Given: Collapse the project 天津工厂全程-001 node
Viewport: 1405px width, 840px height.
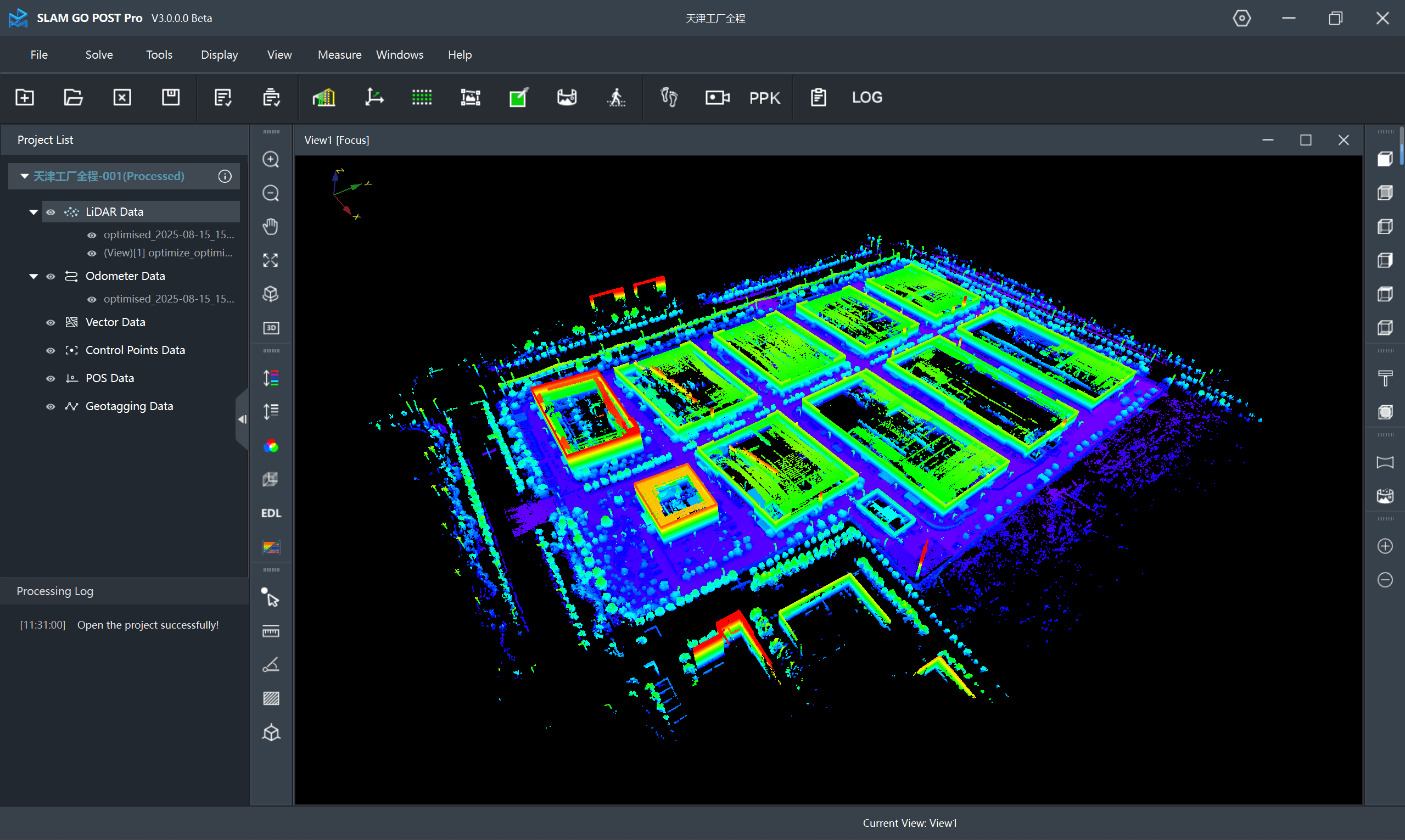Looking at the screenshot, I should 24,176.
